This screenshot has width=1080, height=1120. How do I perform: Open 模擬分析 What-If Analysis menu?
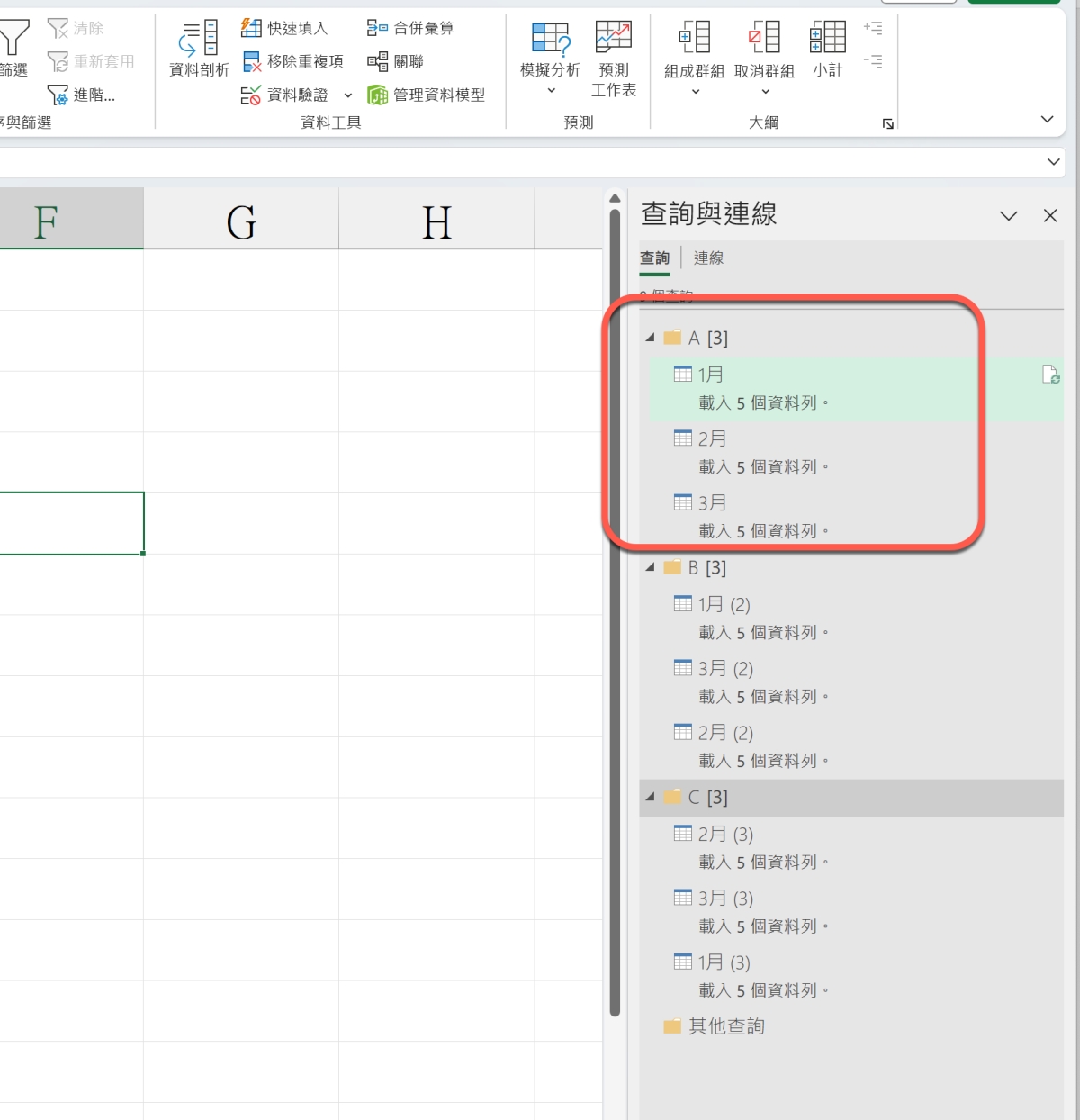[x=550, y=58]
